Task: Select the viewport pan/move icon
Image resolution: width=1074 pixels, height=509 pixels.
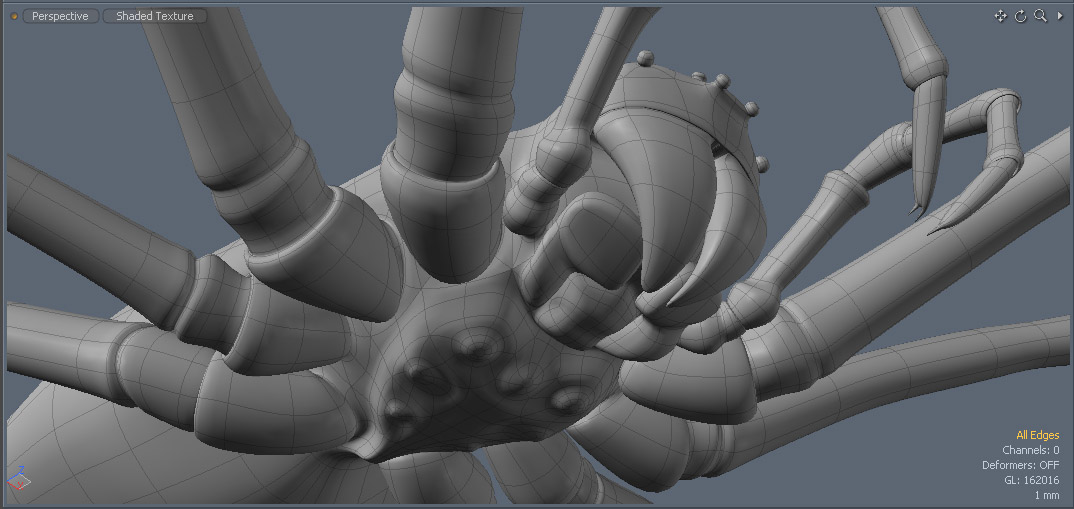Action: (x=1000, y=16)
